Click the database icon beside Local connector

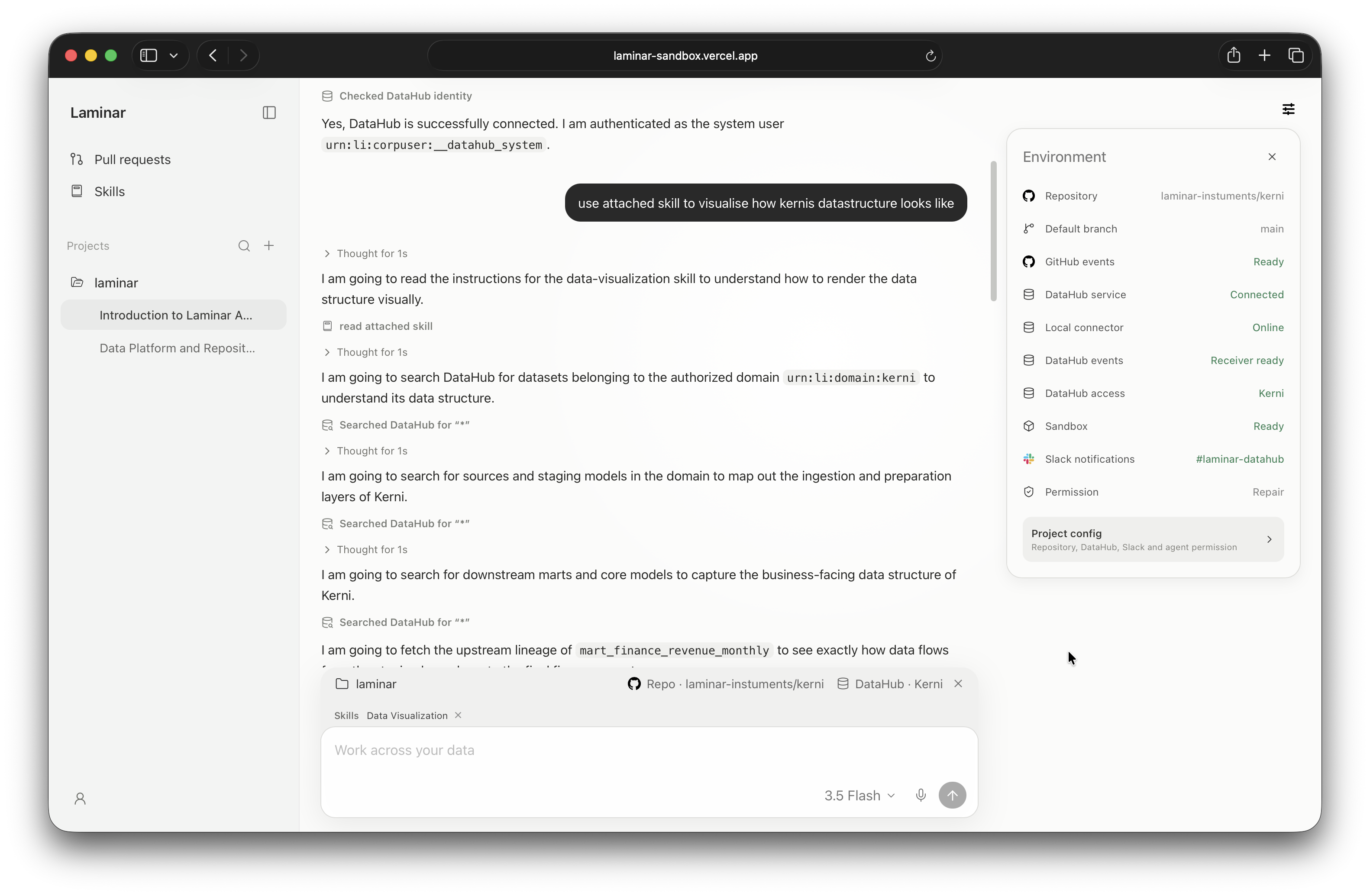1029,327
